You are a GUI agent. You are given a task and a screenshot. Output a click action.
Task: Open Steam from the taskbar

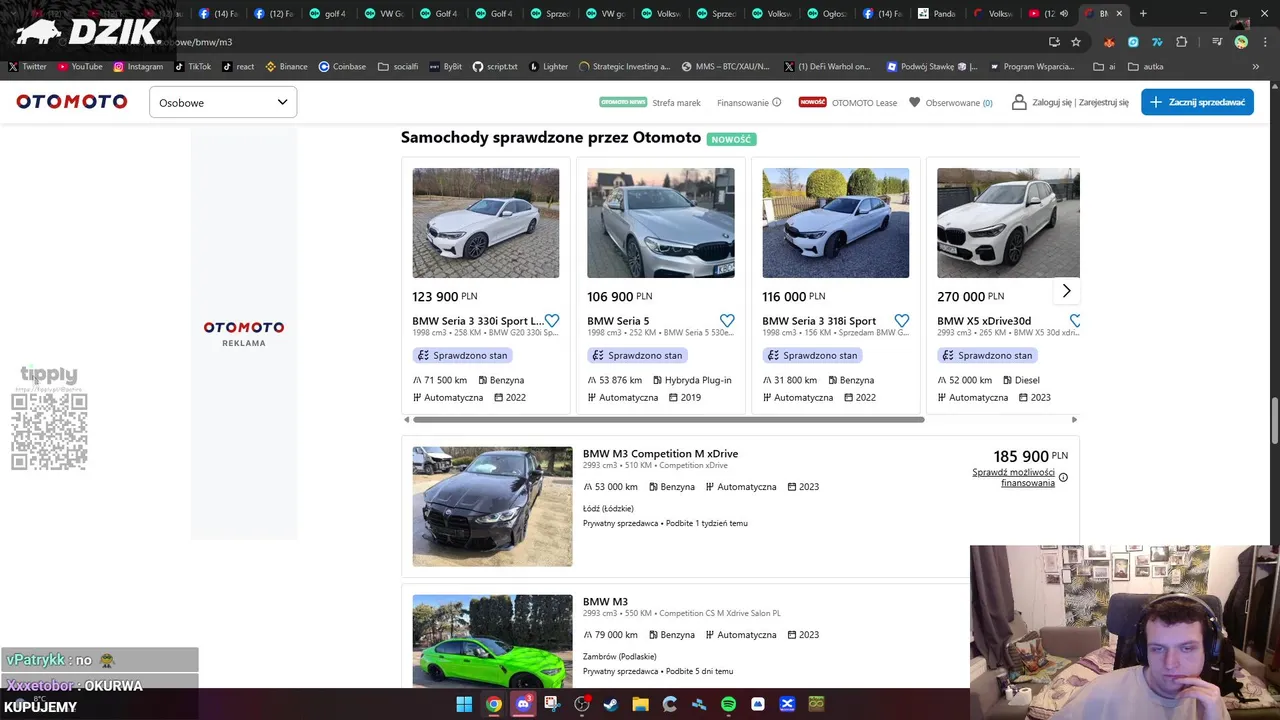click(611, 704)
